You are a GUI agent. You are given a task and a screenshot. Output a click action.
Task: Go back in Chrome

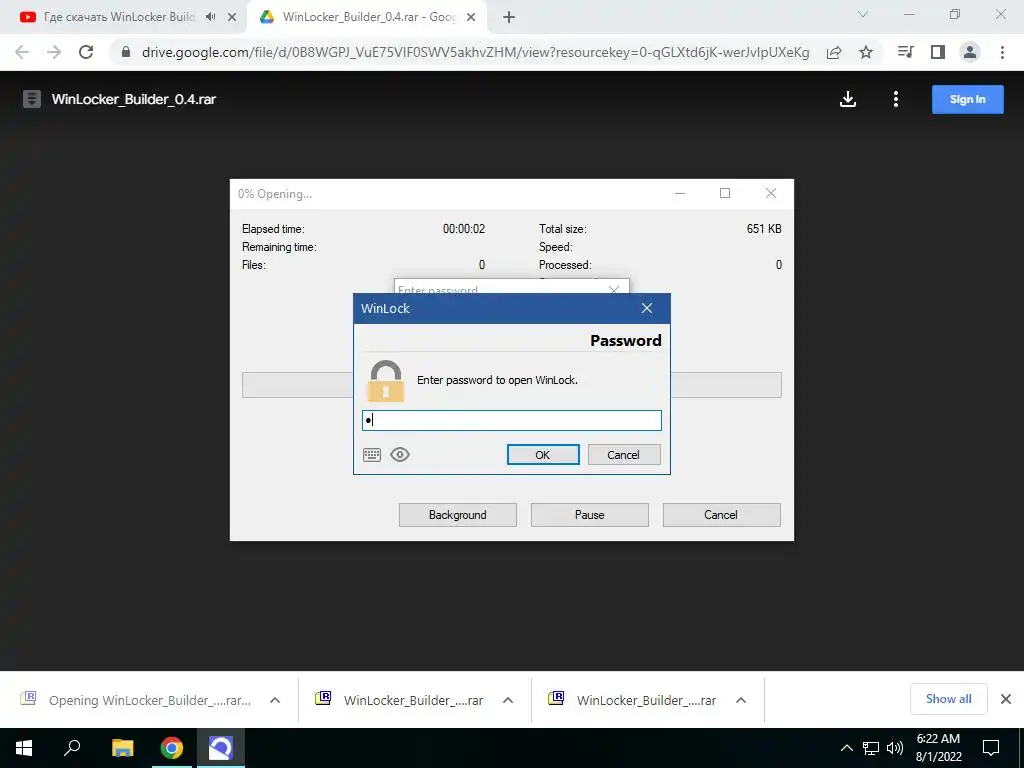pos(22,52)
